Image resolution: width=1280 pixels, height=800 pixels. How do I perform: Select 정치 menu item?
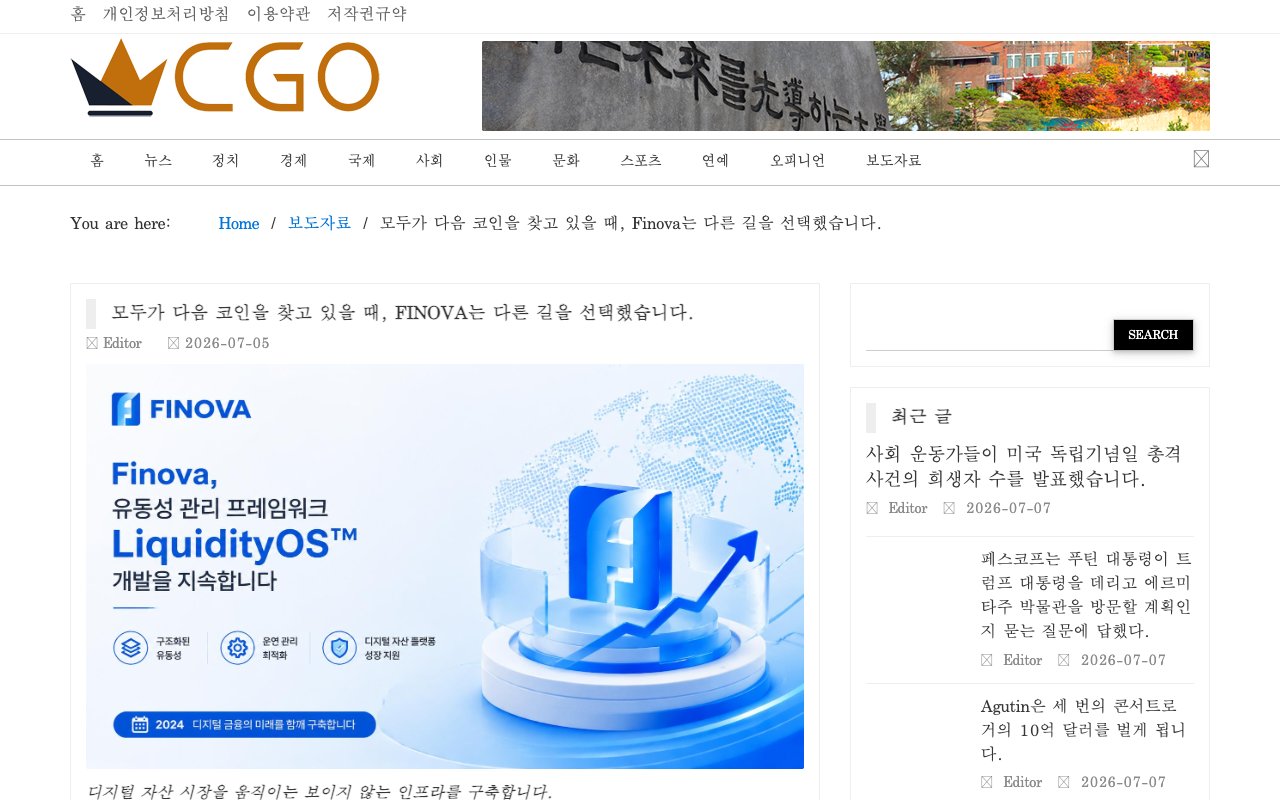[226, 160]
